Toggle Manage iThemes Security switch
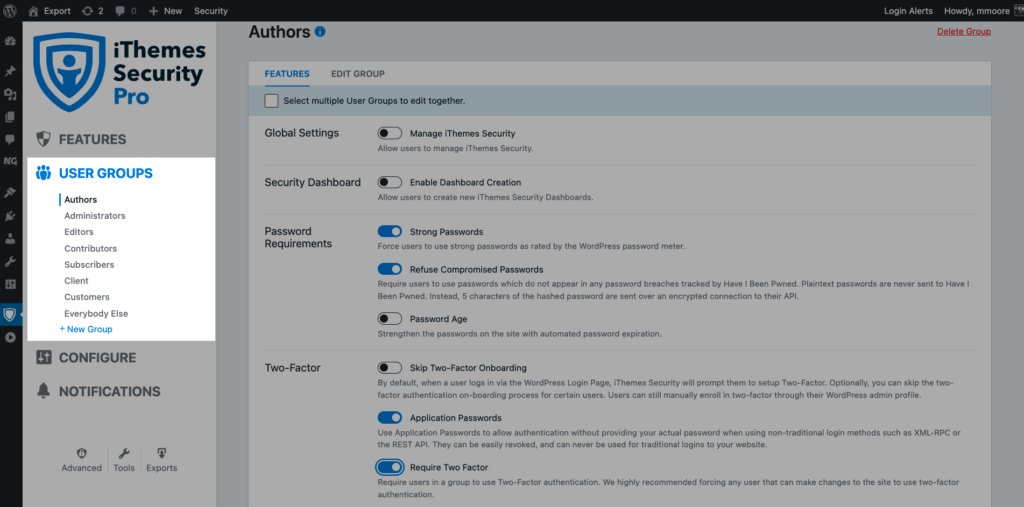The height and width of the screenshot is (507, 1024). pos(390,133)
